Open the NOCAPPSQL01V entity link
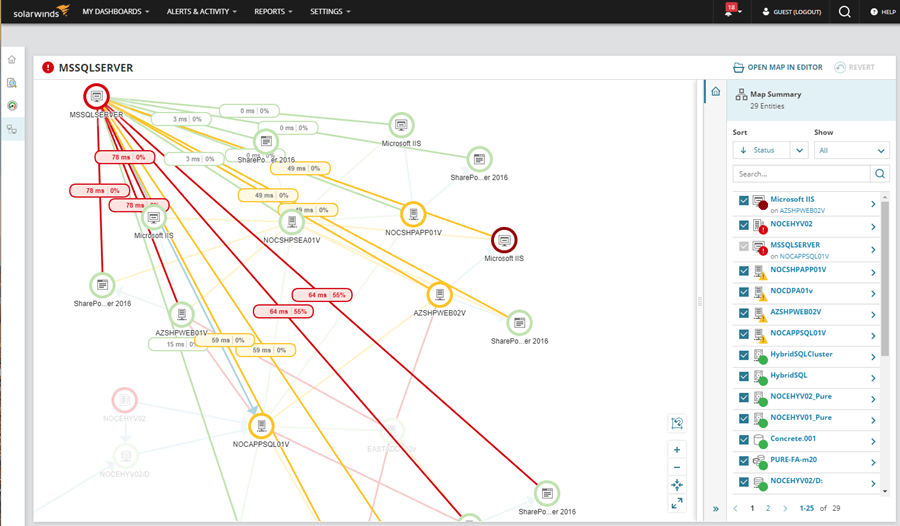 pos(798,333)
